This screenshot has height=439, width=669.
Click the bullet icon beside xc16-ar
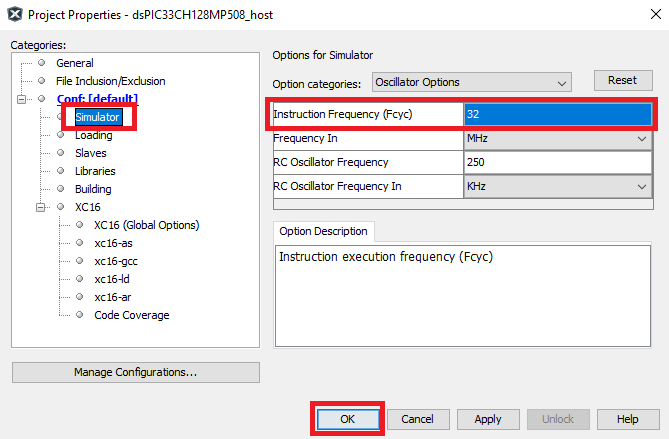coord(79,297)
